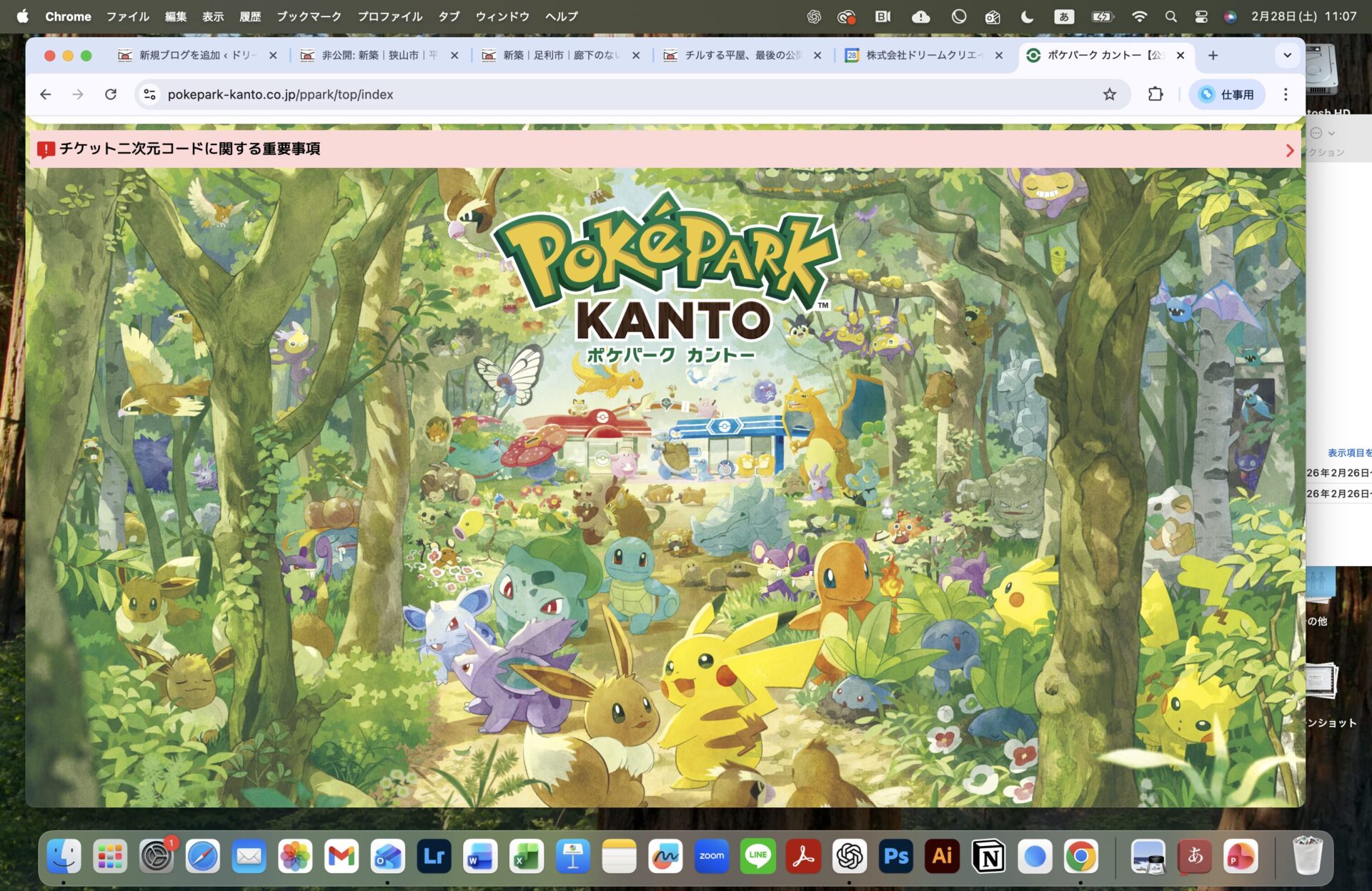Open the 編集 menu
This screenshot has width=1372, height=891.
175,16
